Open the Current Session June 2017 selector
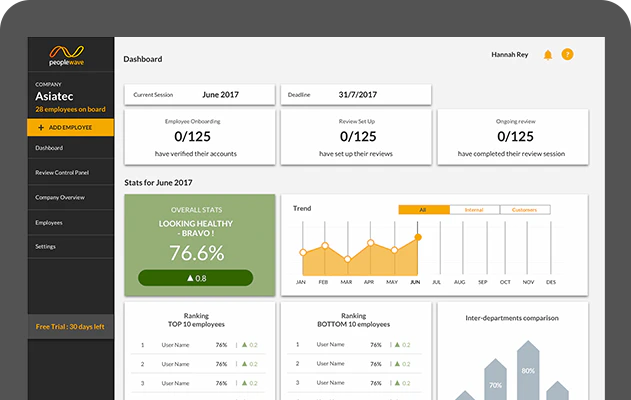 click(200, 95)
